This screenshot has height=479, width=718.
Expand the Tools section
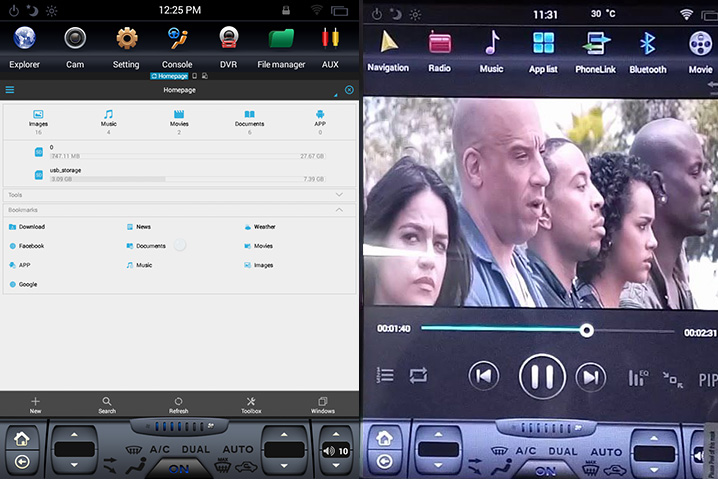pyautogui.click(x=180, y=195)
